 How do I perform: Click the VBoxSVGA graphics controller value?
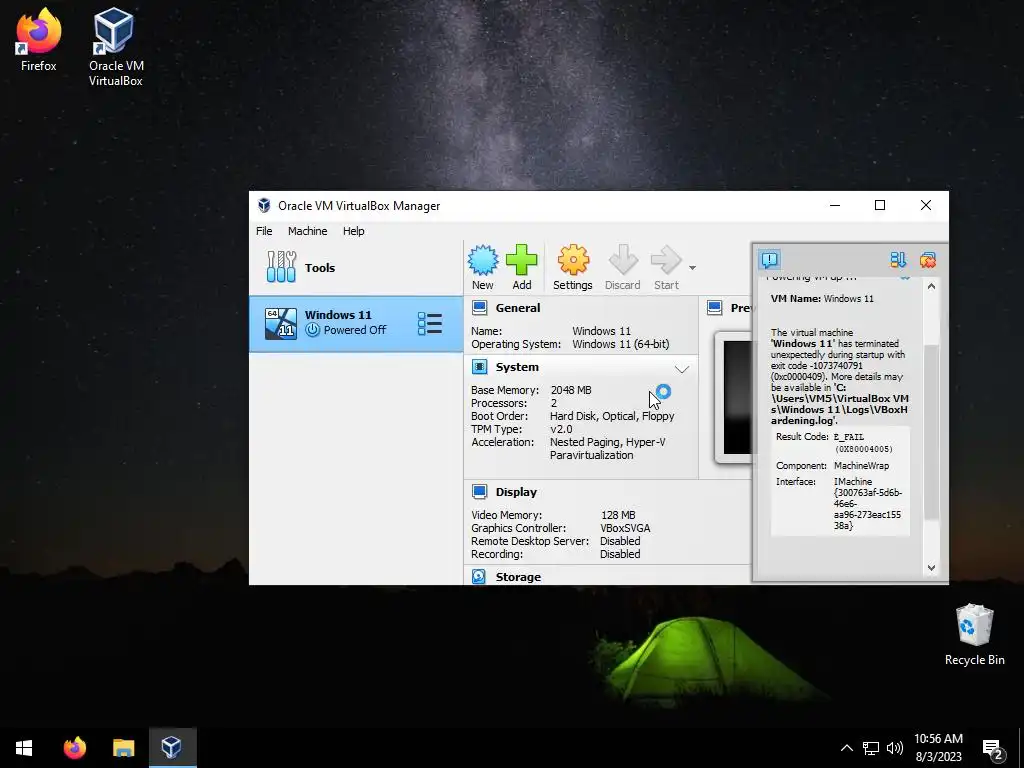coord(625,528)
